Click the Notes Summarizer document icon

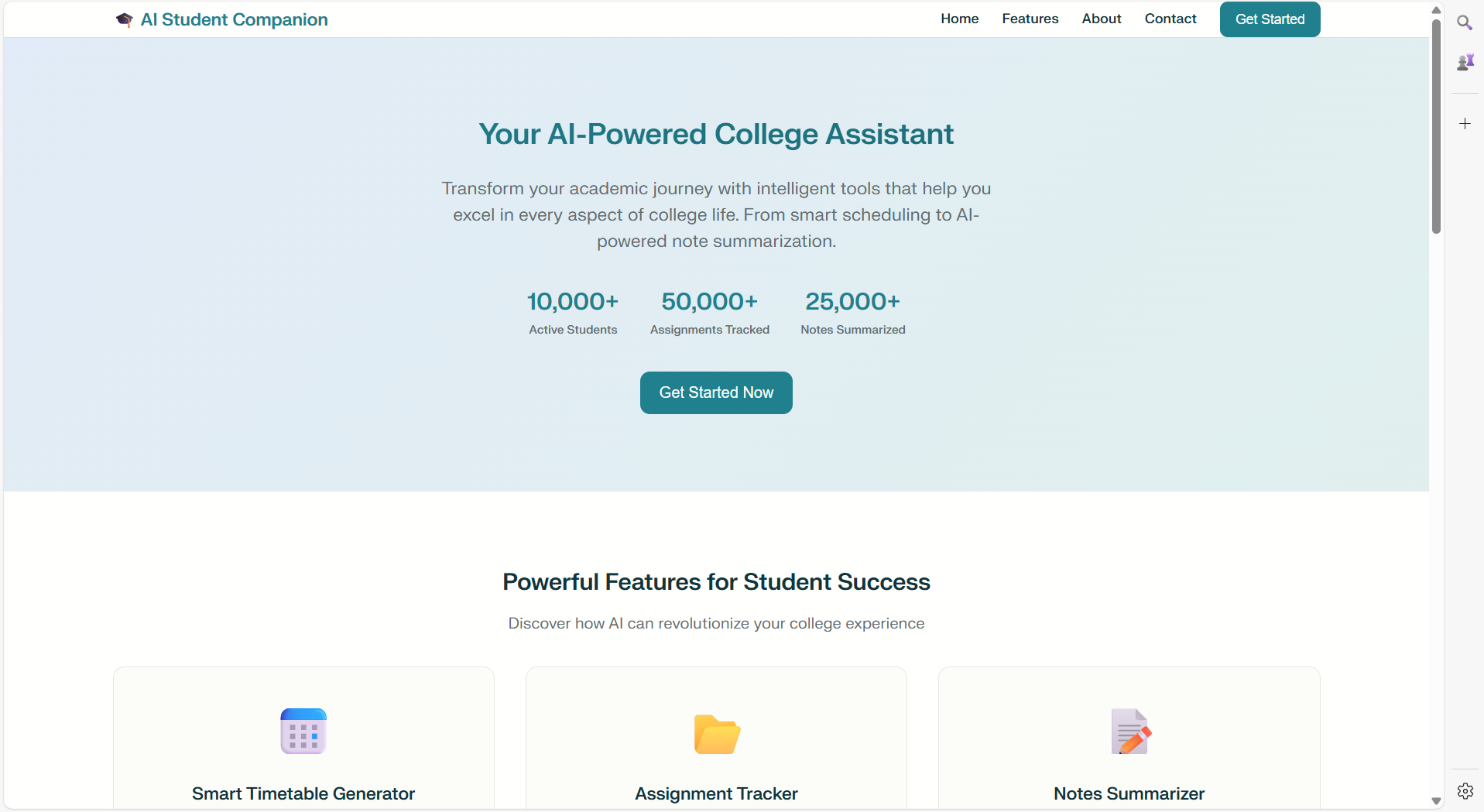1130,731
